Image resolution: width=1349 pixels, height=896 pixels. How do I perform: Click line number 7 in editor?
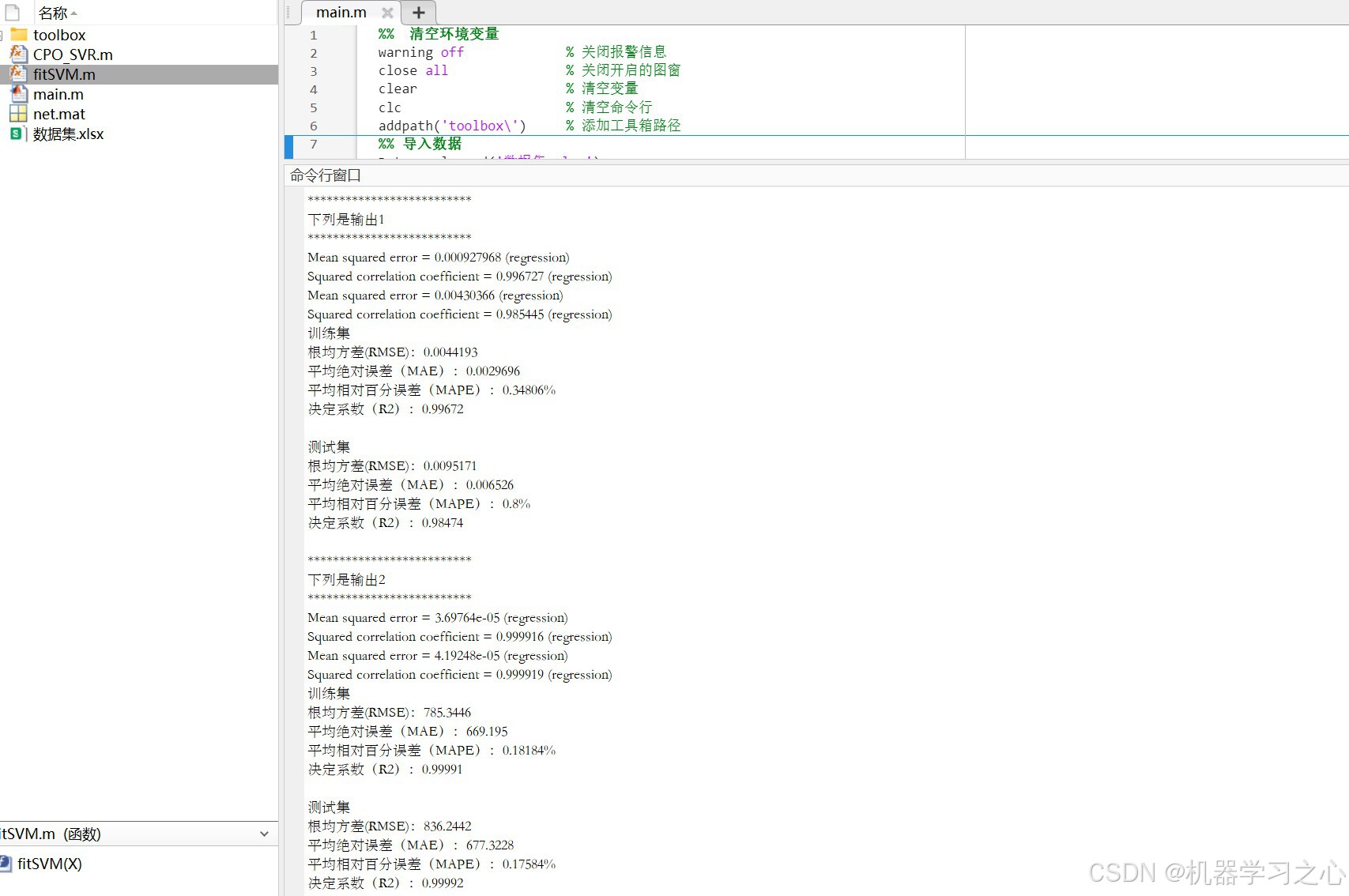[314, 144]
